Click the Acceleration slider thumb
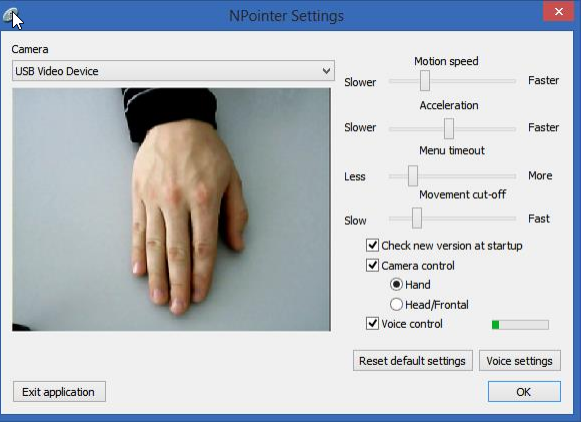The width and height of the screenshot is (581, 424). coord(449,128)
